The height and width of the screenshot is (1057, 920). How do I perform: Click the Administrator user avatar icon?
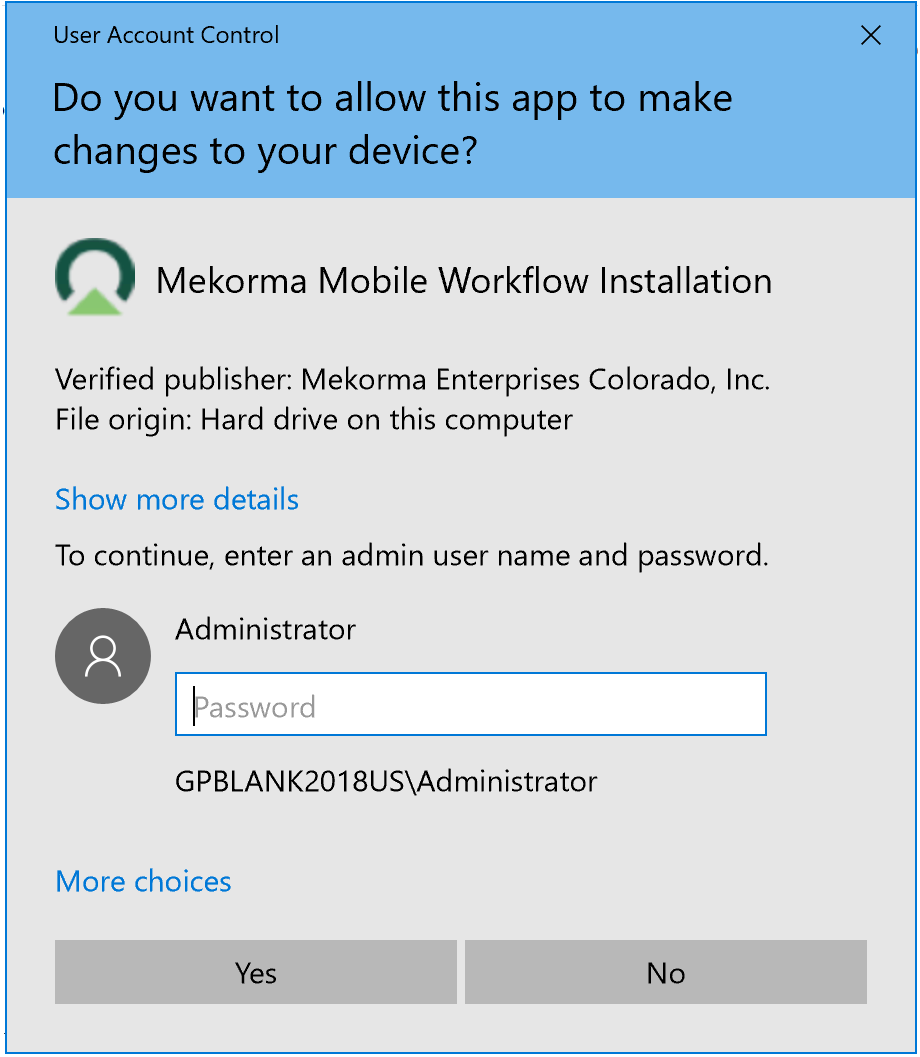click(103, 656)
